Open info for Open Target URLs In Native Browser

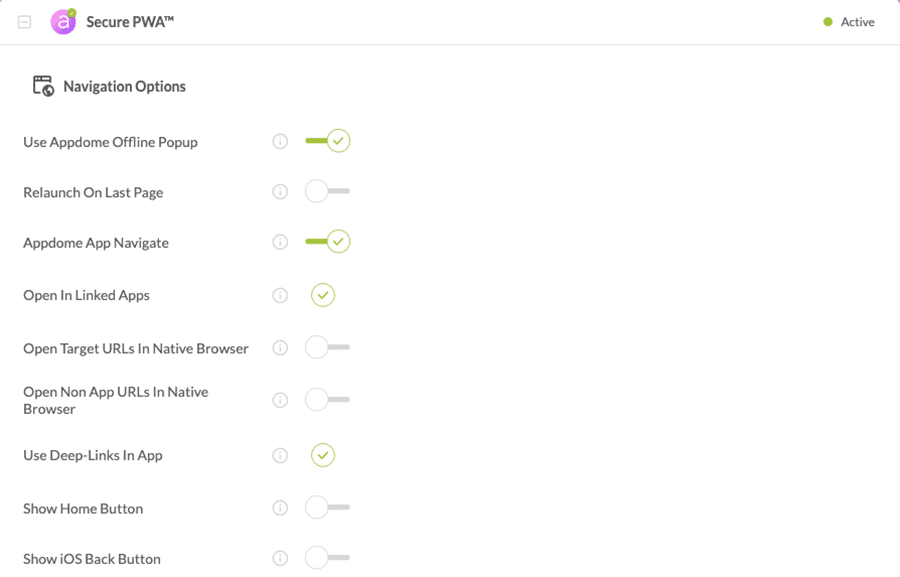[280, 348]
